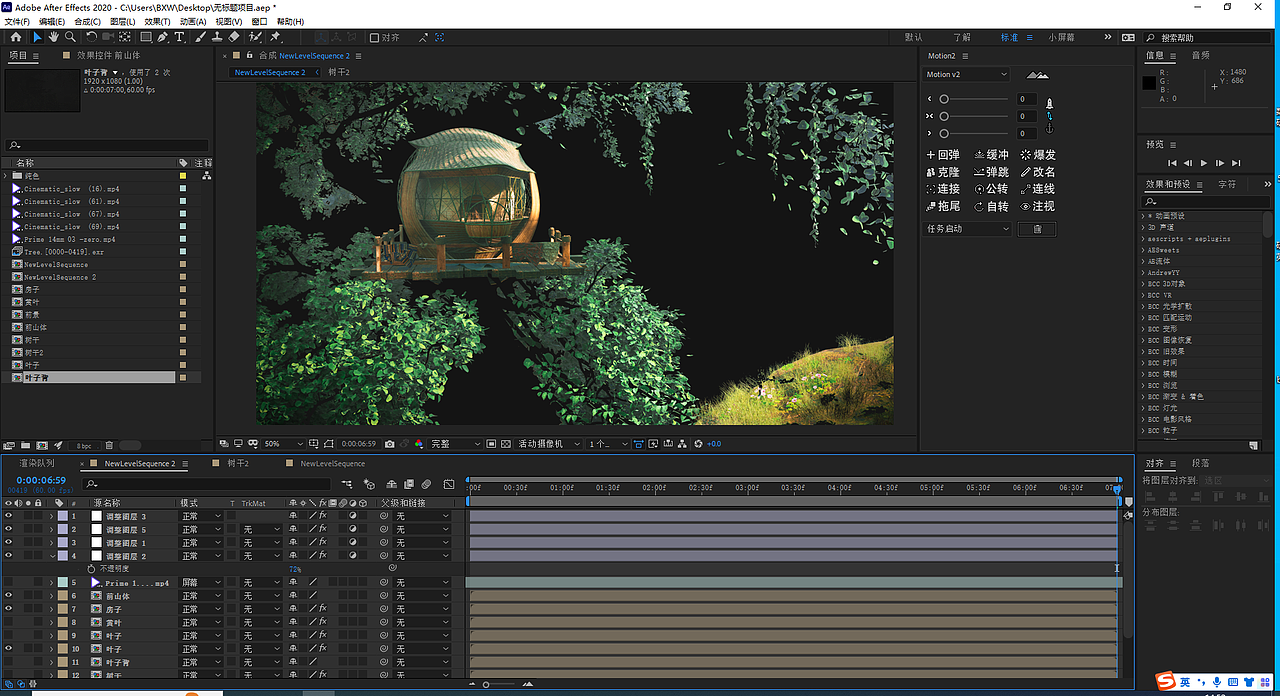Click timeline ruler at 03:00f marker

coord(747,488)
